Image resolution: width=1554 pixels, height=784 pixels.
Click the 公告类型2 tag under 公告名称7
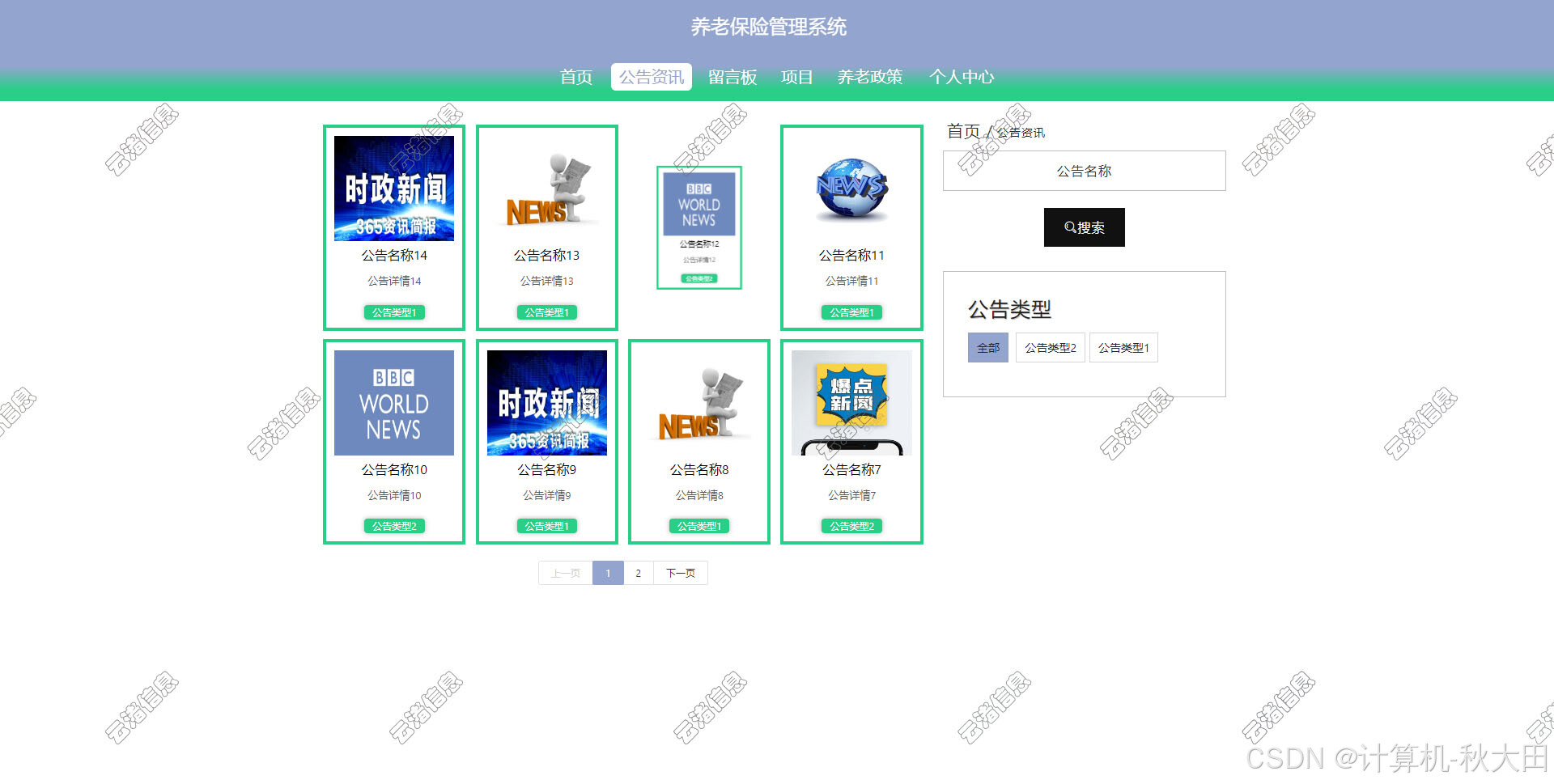coord(851,526)
